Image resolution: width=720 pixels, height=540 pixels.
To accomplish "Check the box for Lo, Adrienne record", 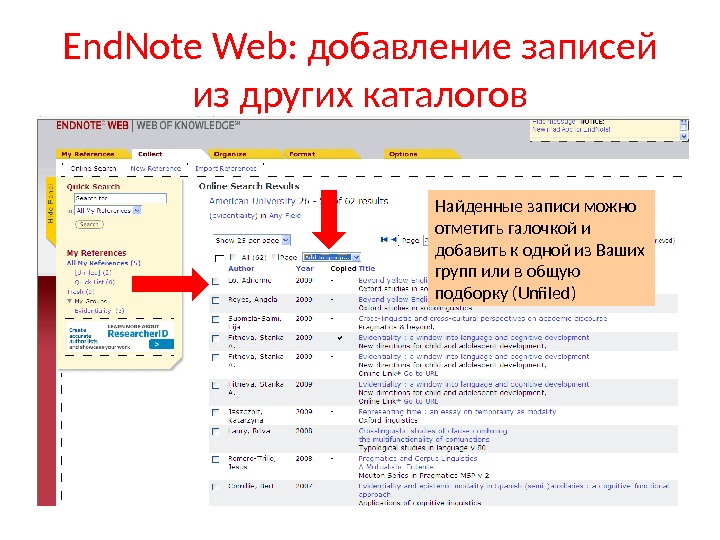I will [216, 281].
